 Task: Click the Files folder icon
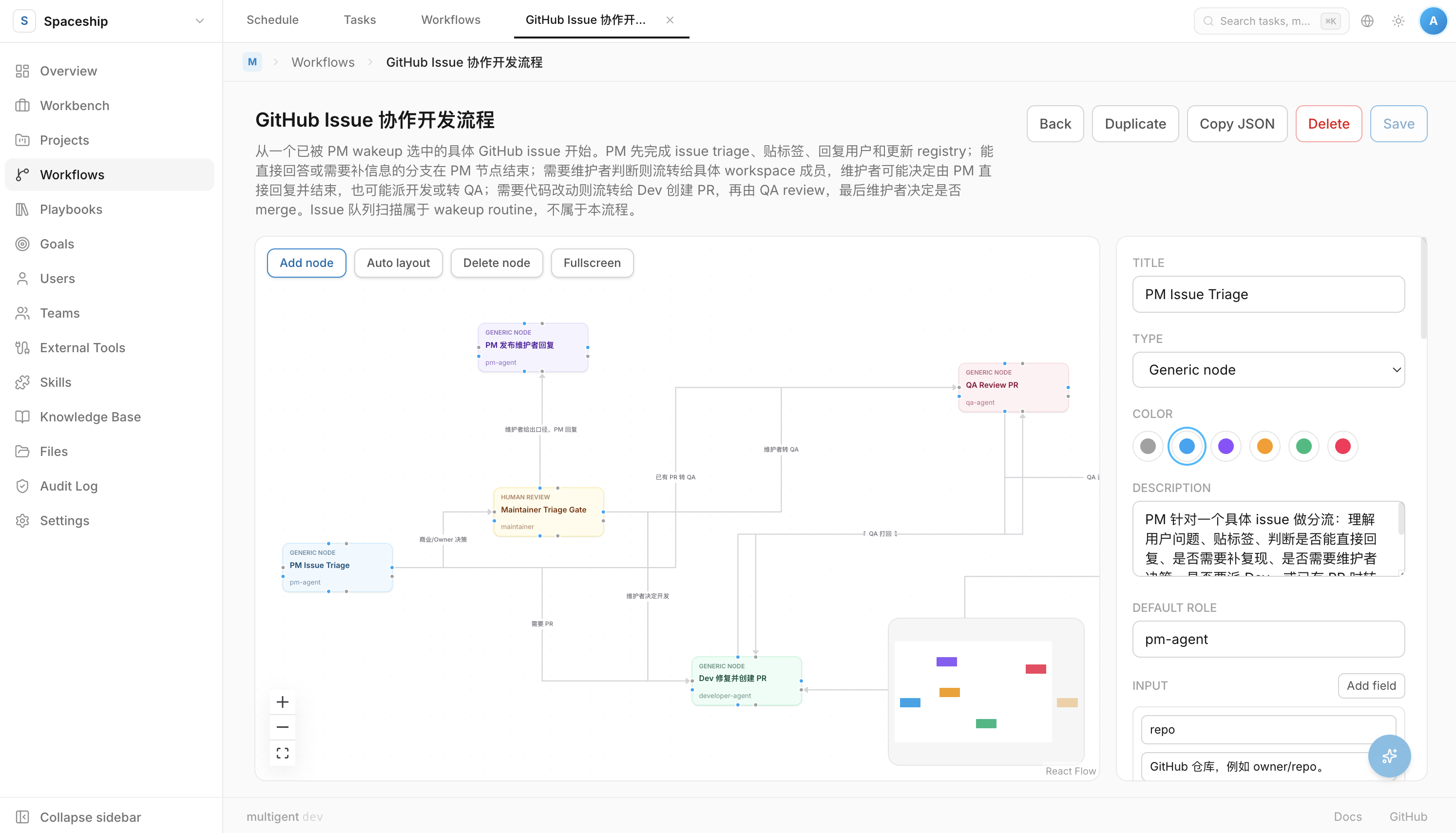pos(22,452)
